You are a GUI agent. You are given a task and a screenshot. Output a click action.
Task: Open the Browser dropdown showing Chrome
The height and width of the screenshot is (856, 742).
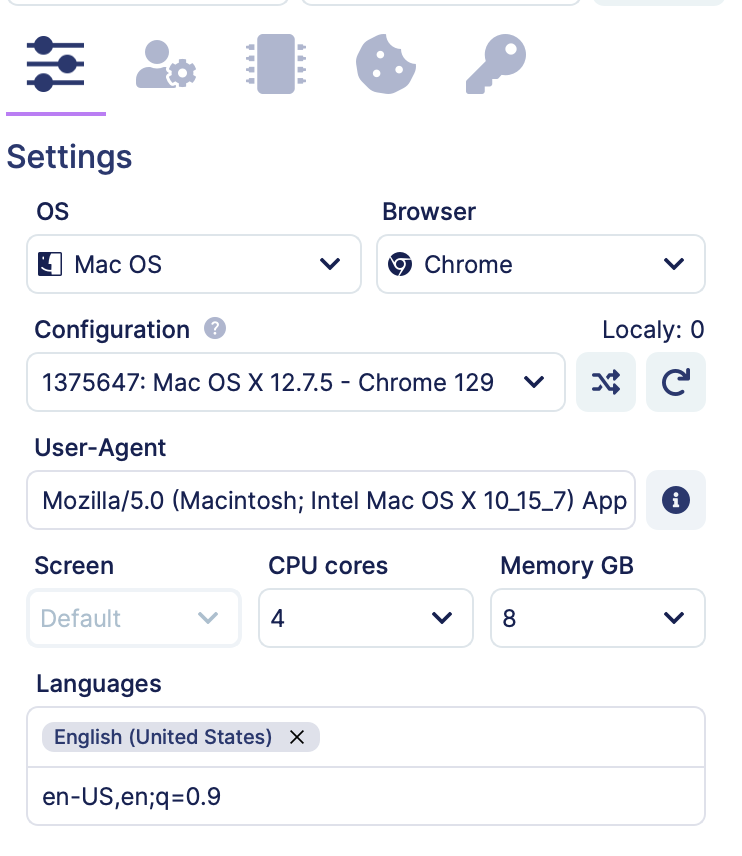541,264
